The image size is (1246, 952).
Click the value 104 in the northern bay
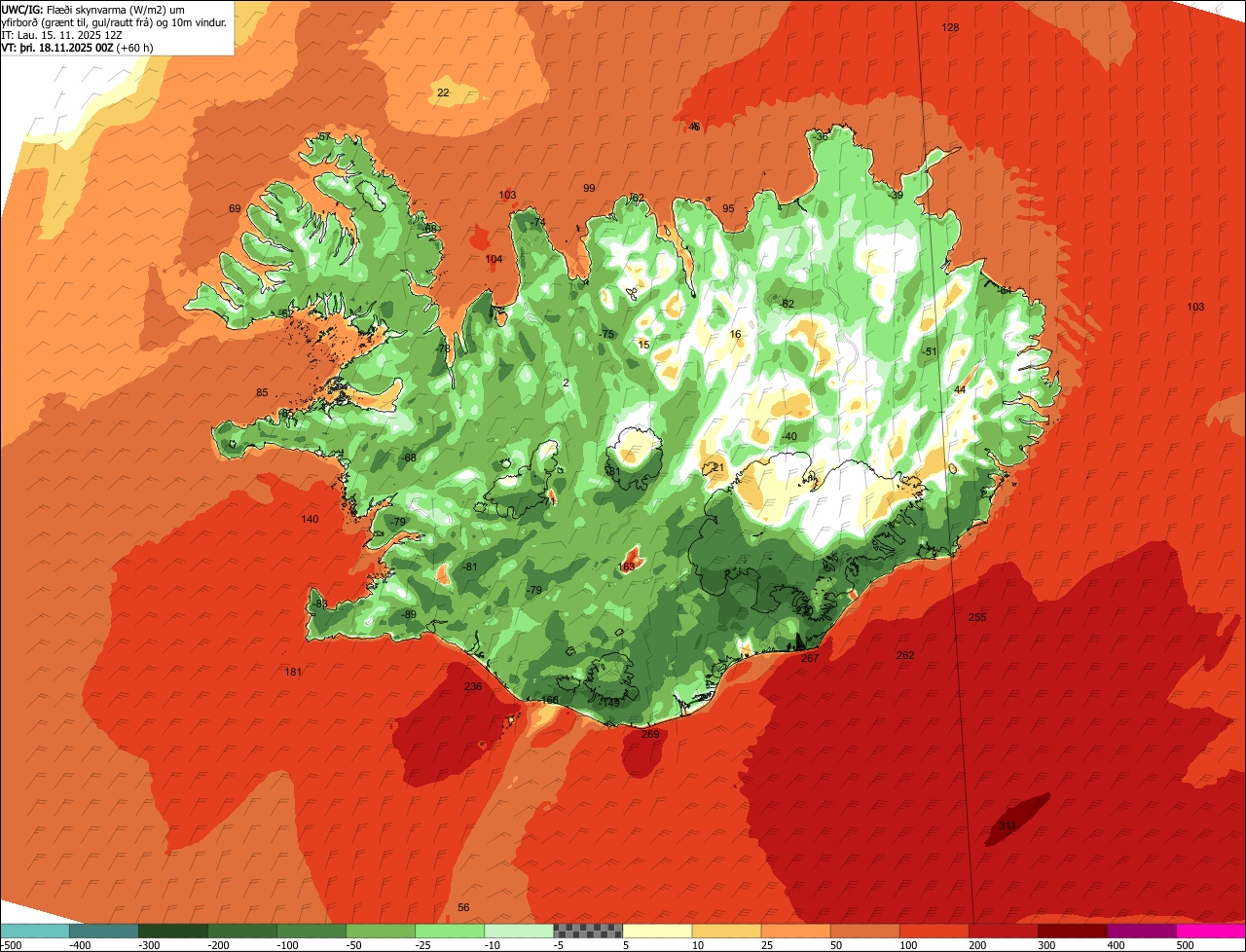[494, 259]
